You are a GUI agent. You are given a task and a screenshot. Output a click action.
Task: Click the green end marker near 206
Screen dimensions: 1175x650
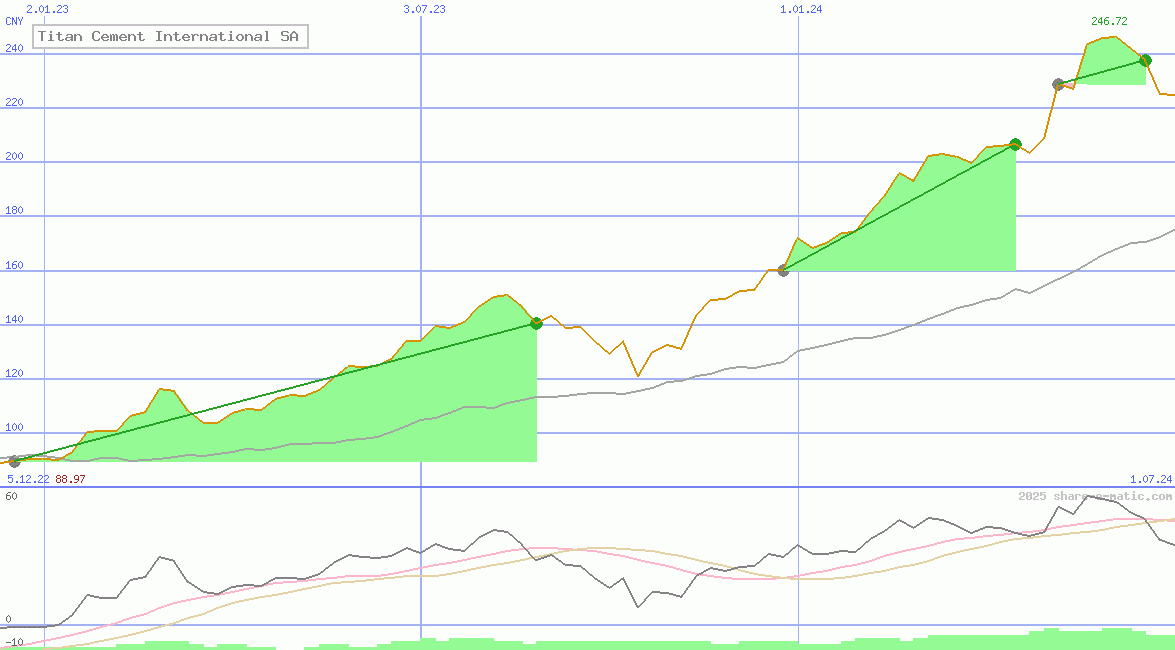1015,144
